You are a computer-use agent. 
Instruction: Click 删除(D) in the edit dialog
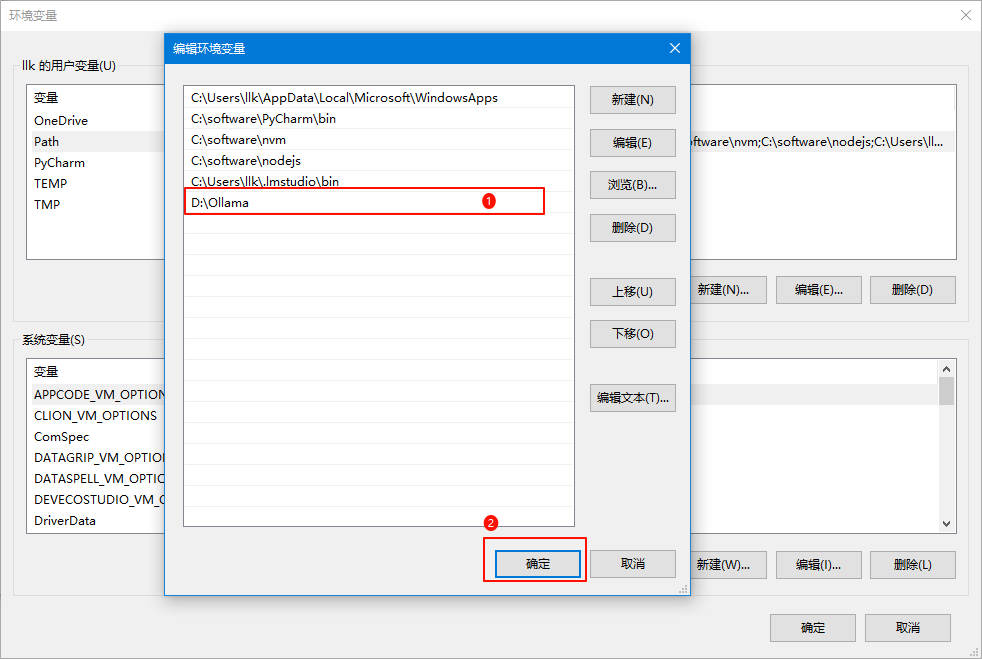coord(632,228)
